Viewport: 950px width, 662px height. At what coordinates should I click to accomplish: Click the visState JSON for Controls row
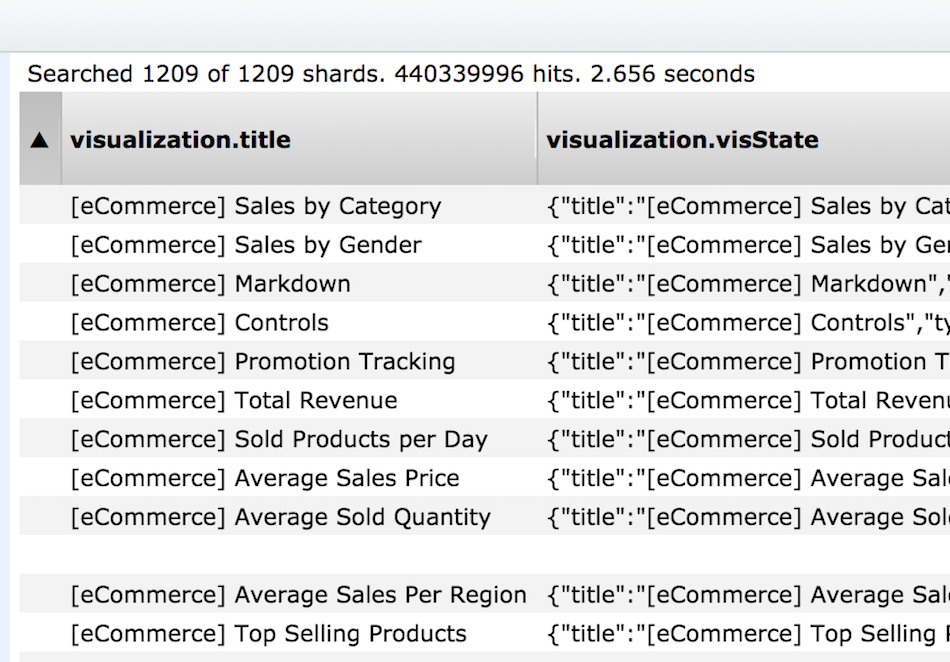point(747,323)
